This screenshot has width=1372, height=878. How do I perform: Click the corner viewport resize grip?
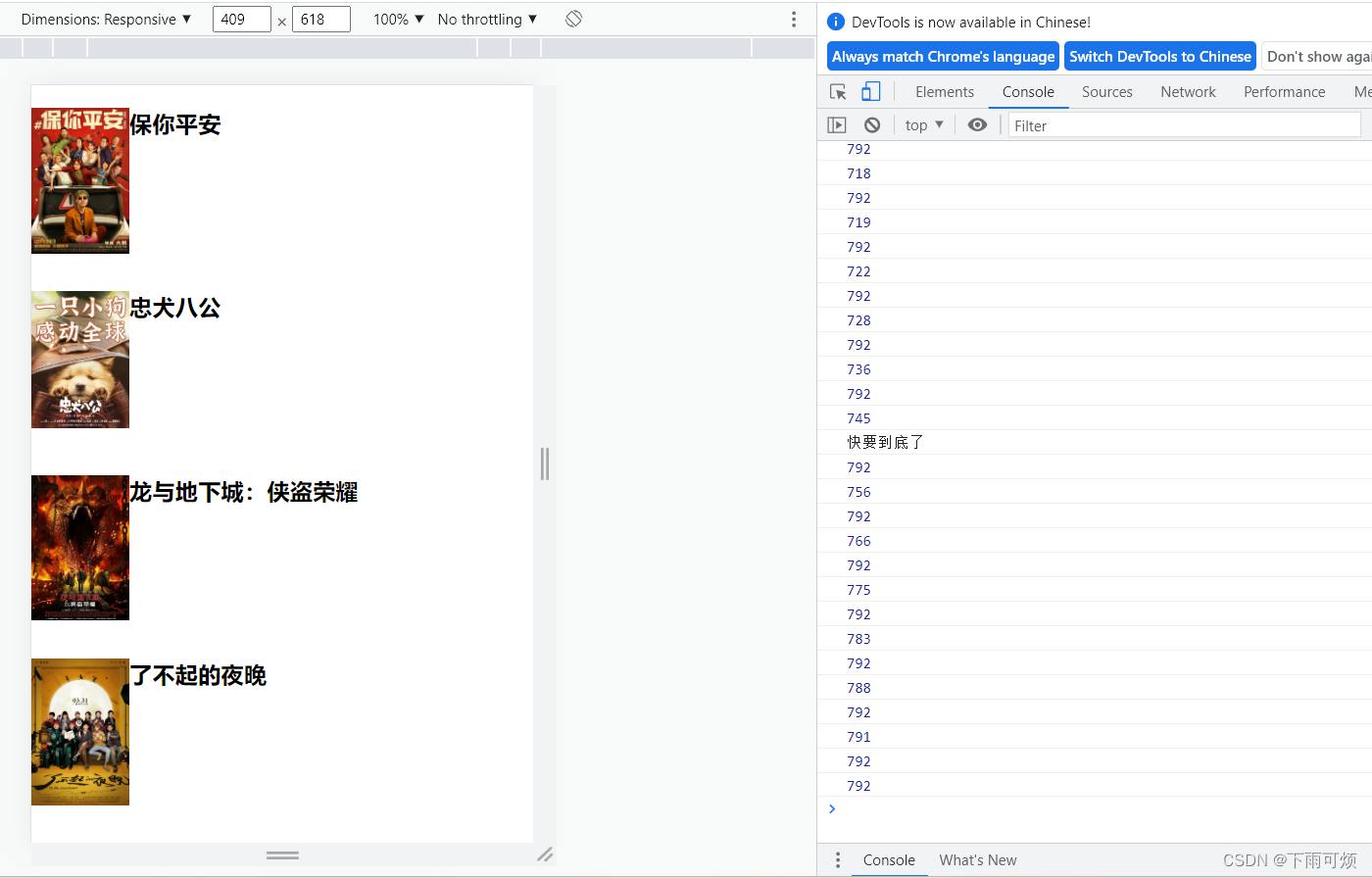[x=545, y=854]
